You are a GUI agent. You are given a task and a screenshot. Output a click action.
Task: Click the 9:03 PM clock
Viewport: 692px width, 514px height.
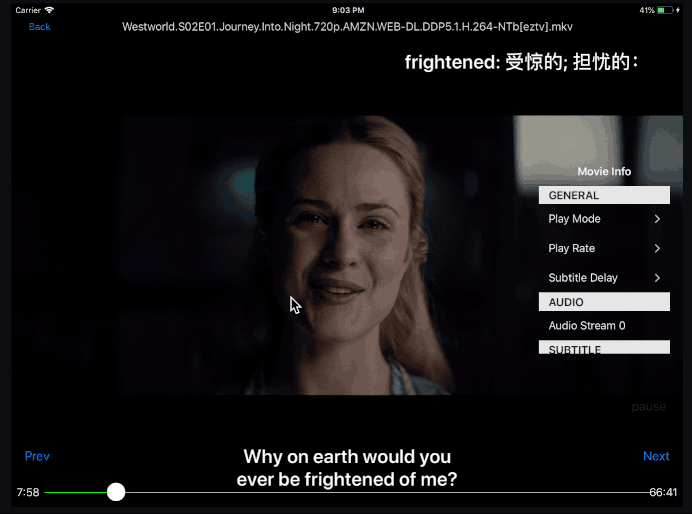348,10
